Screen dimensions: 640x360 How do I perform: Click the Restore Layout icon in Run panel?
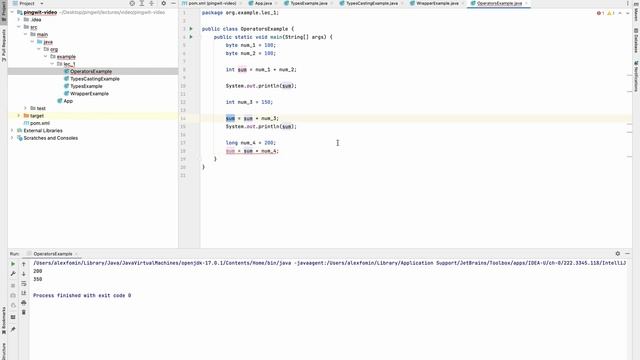click(x=13, y=317)
